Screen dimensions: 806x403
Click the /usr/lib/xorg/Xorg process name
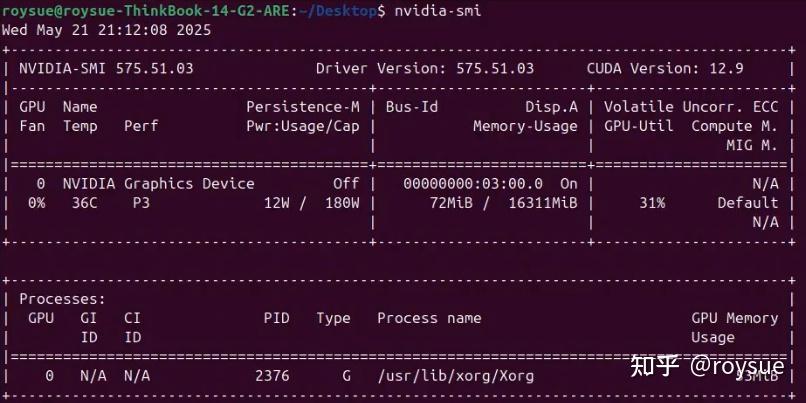click(455, 376)
